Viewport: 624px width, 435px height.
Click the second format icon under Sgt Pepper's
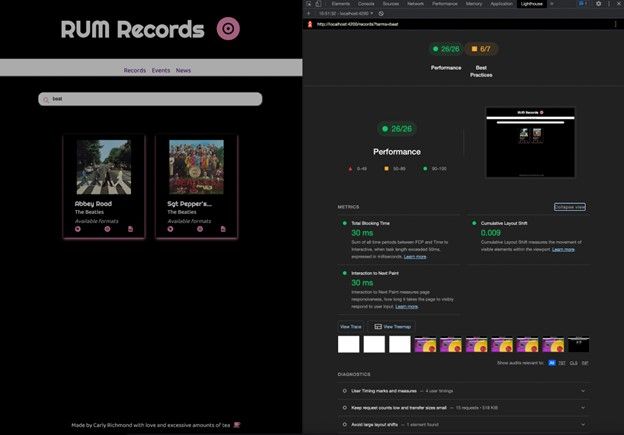click(200, 229)
